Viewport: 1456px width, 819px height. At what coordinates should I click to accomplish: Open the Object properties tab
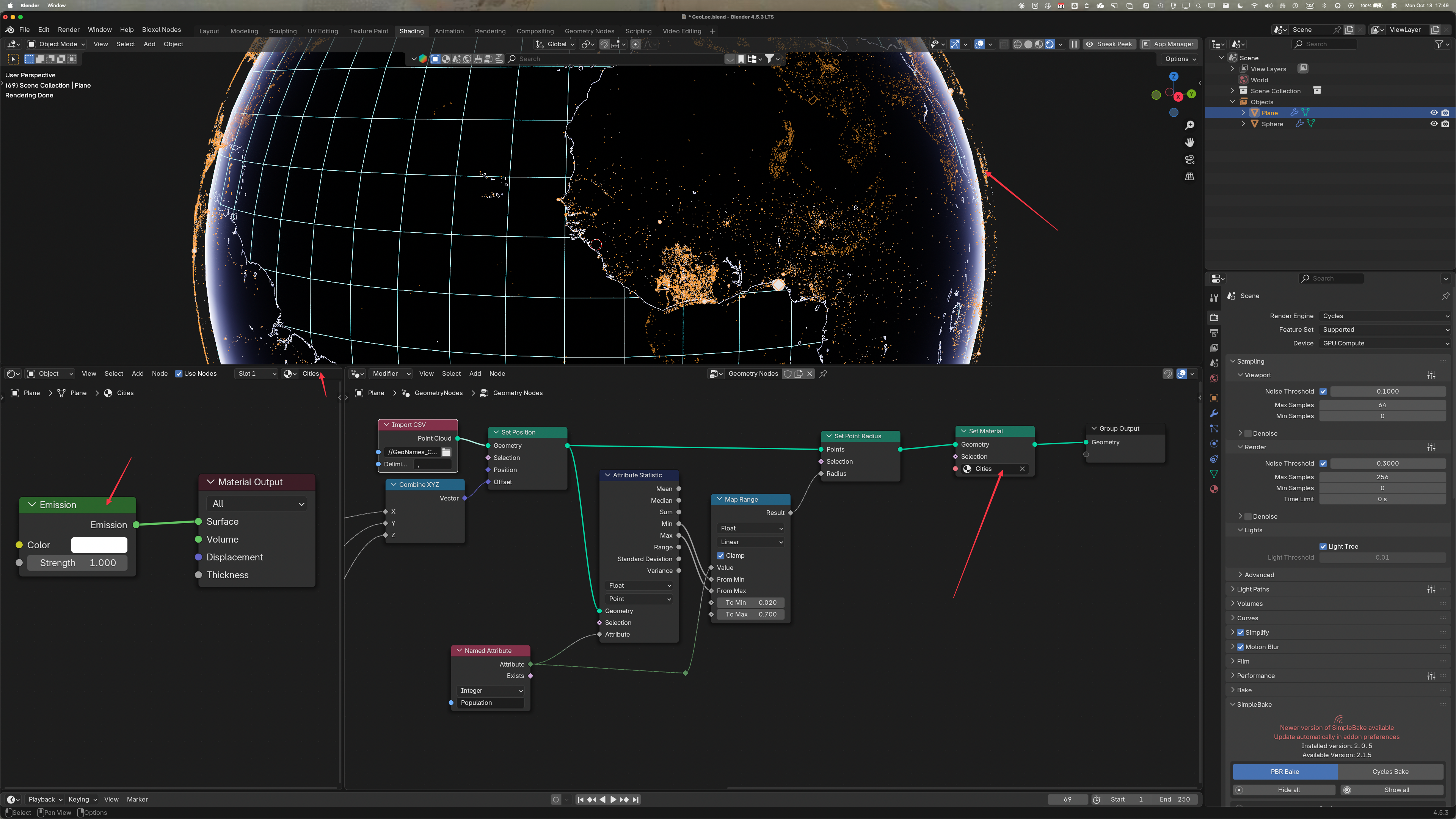click(x=1214, y=398)
